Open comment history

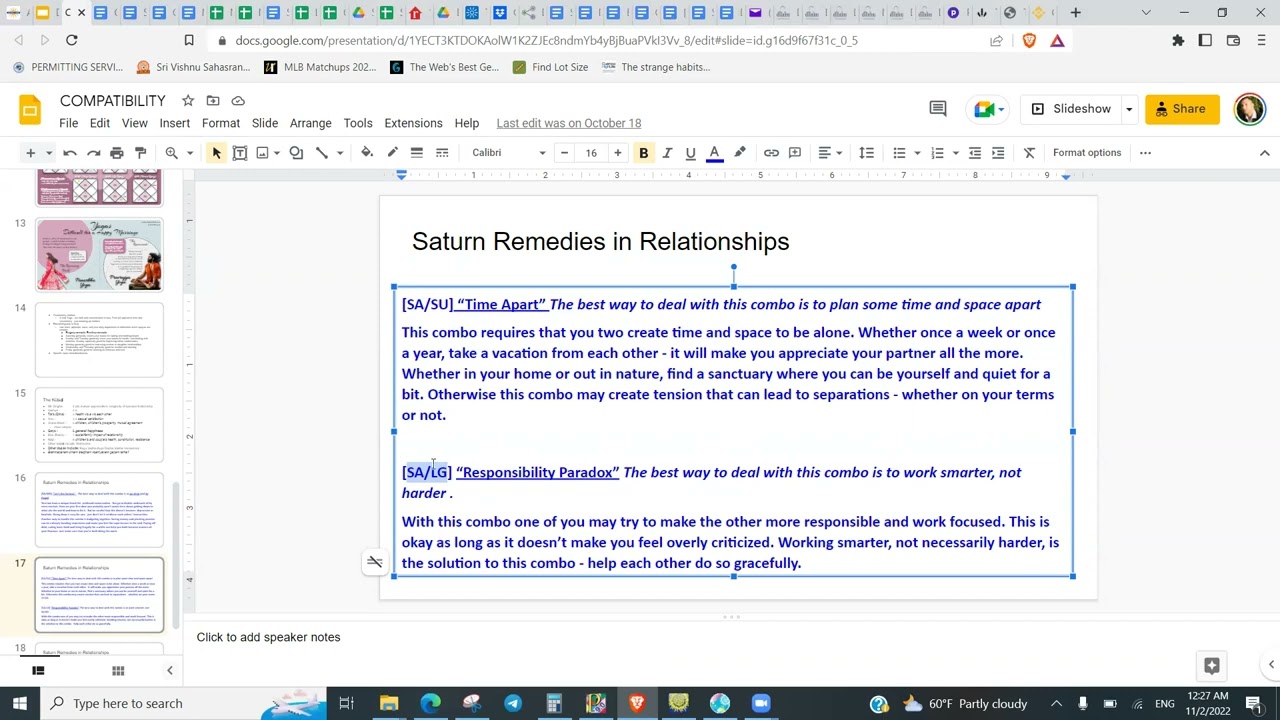click(938, 109)
